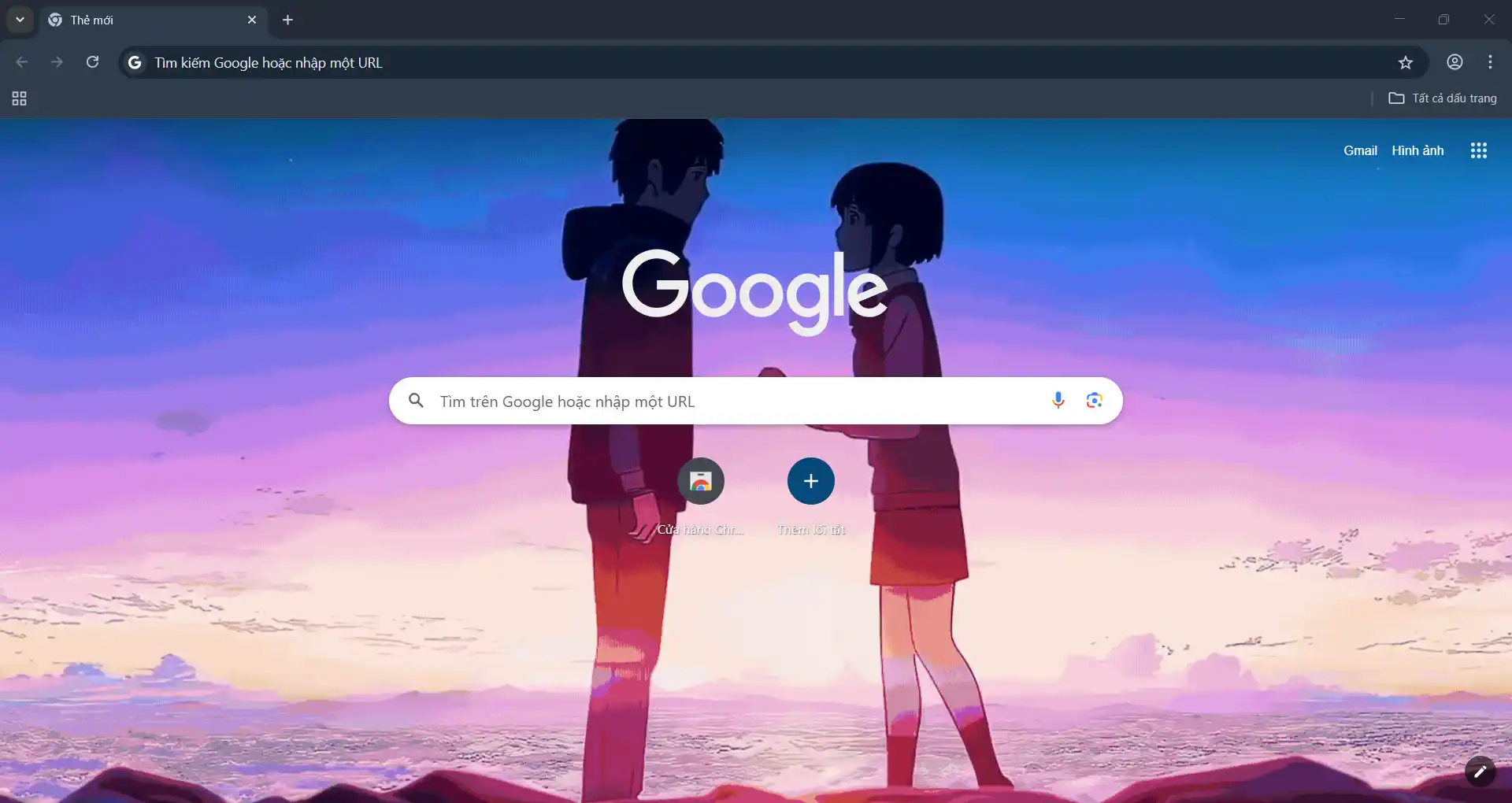Reload the current page

[92, 62]
